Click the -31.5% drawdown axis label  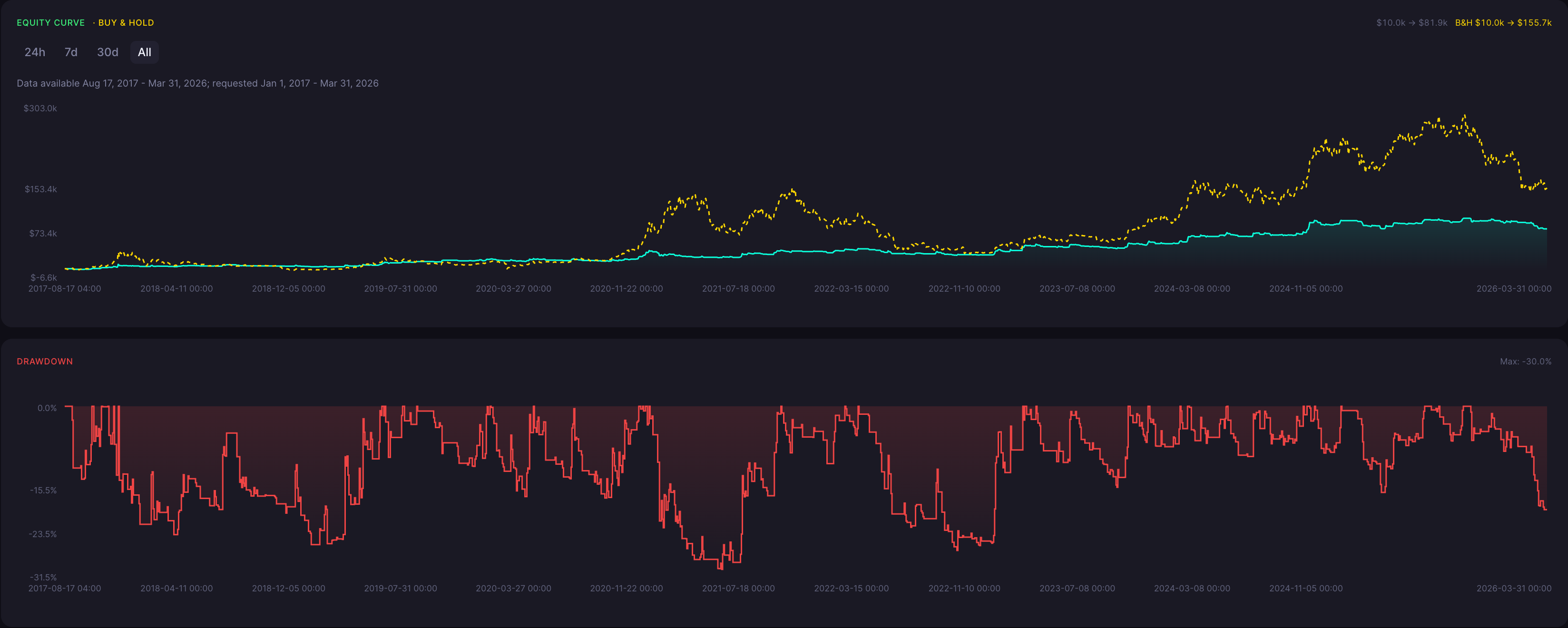click(x=43, y=578)
